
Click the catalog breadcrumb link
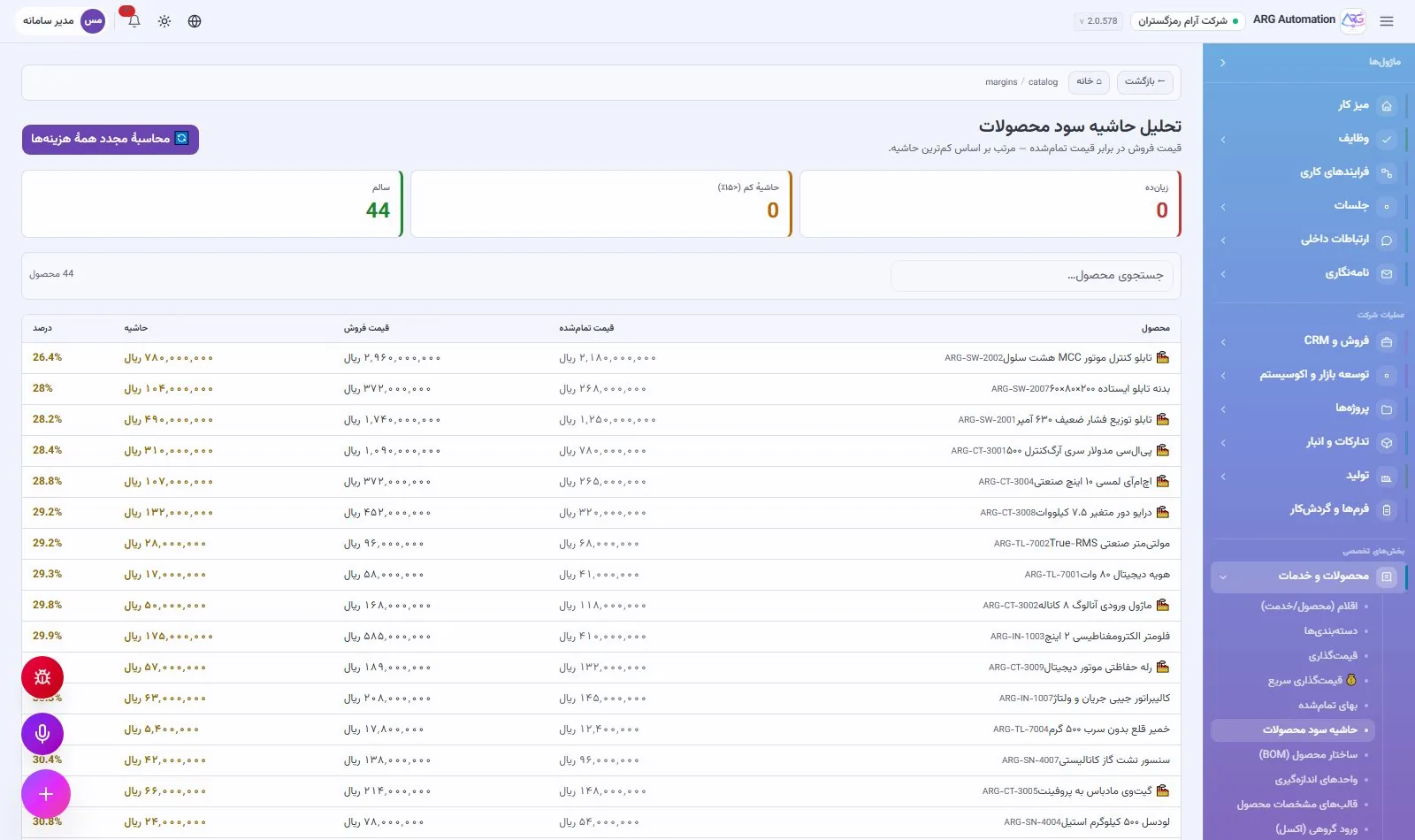(1043, 82)
